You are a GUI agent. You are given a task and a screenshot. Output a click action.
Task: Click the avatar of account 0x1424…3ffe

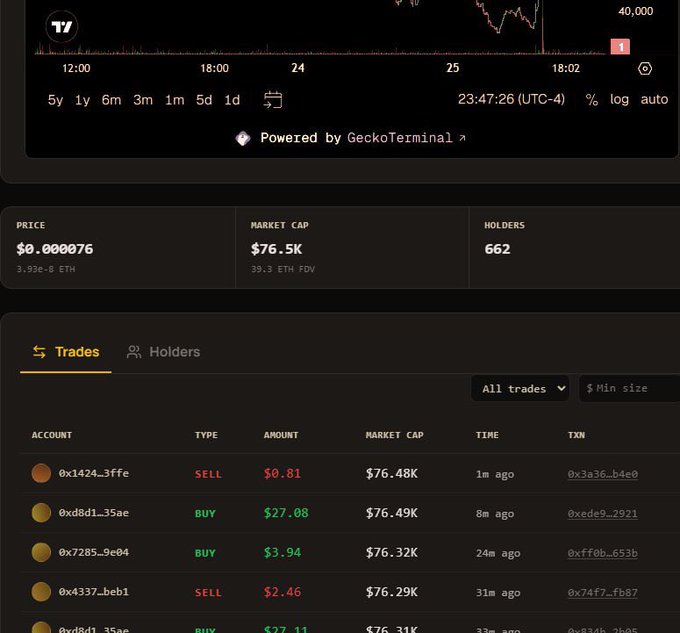(x=41, y=473)
